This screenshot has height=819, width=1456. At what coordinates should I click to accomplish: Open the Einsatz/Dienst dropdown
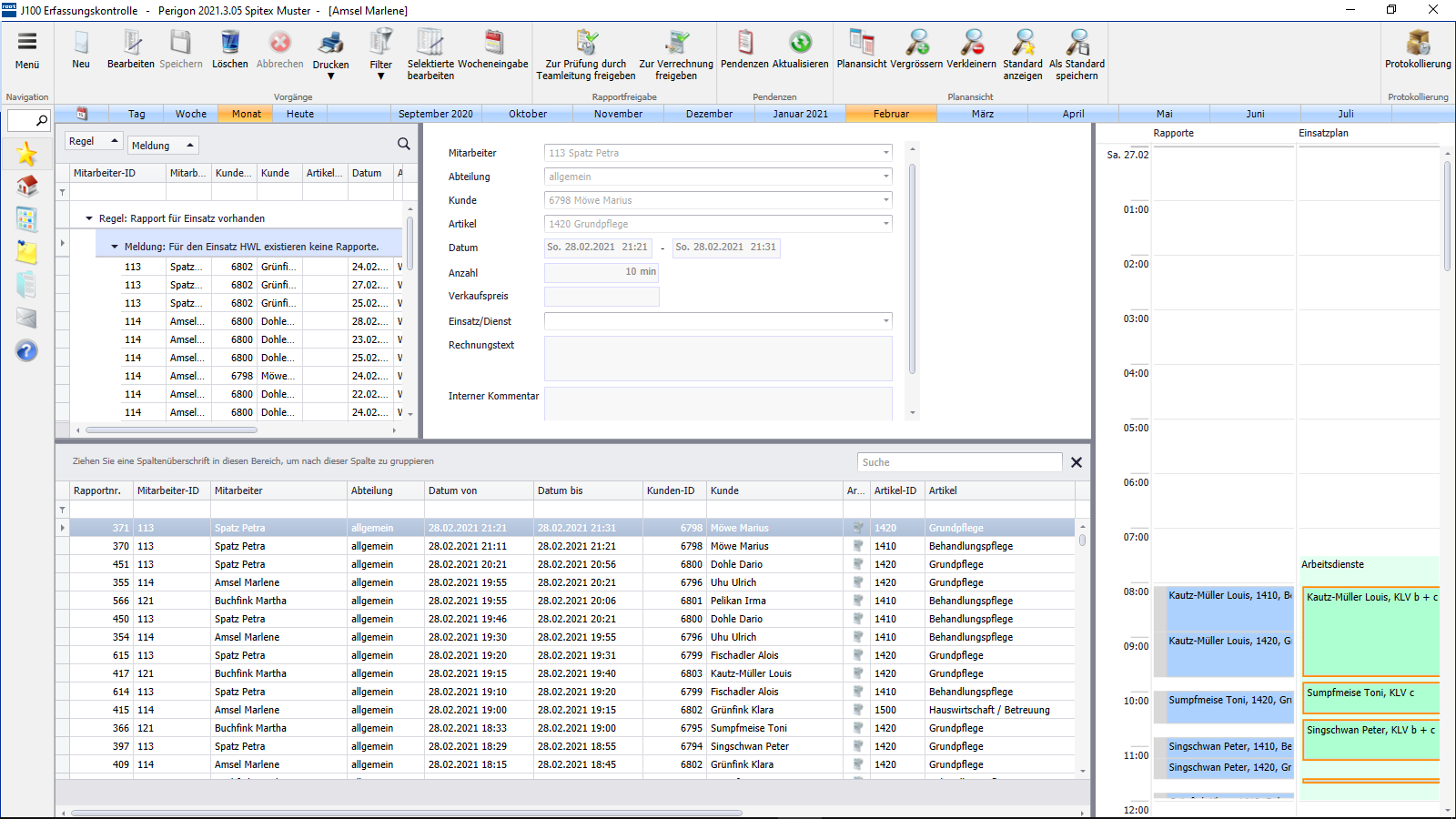pos(885,321)
